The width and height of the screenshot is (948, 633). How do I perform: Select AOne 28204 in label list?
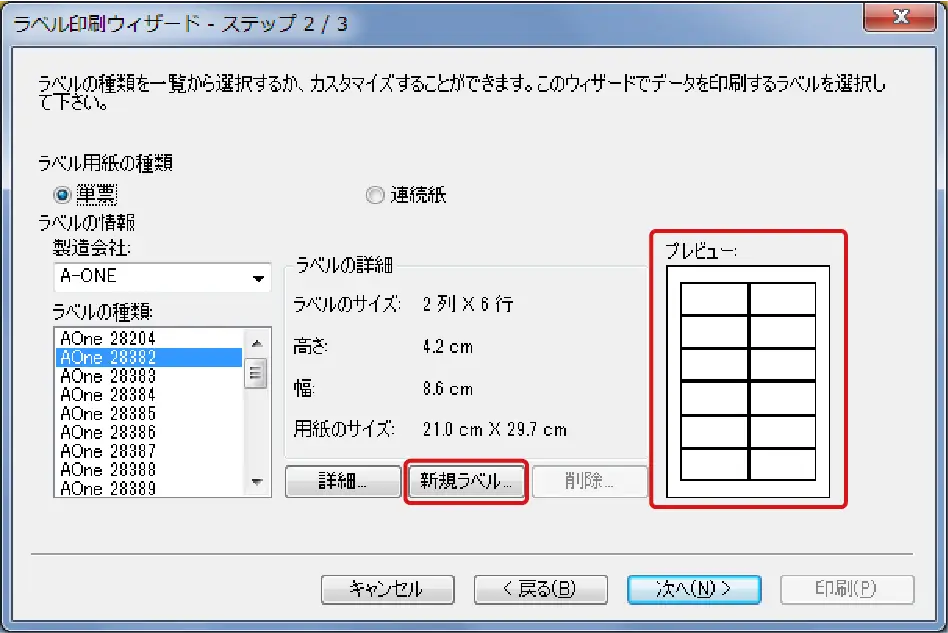149,338
